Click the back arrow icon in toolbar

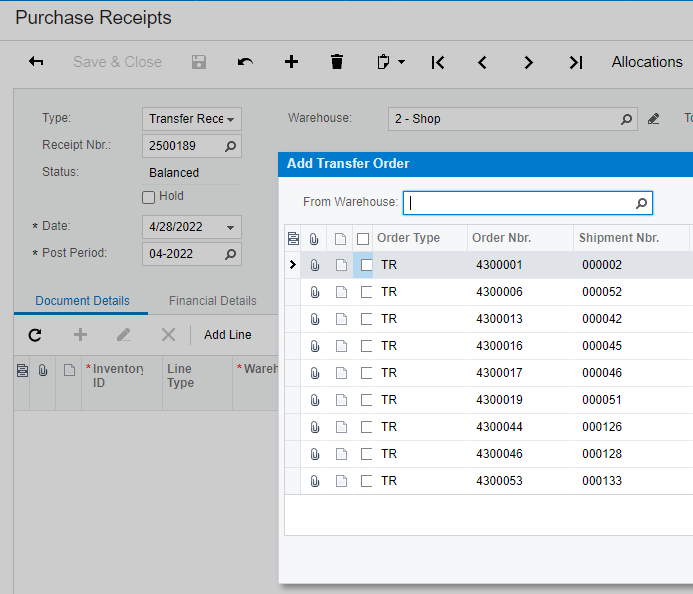36,61
